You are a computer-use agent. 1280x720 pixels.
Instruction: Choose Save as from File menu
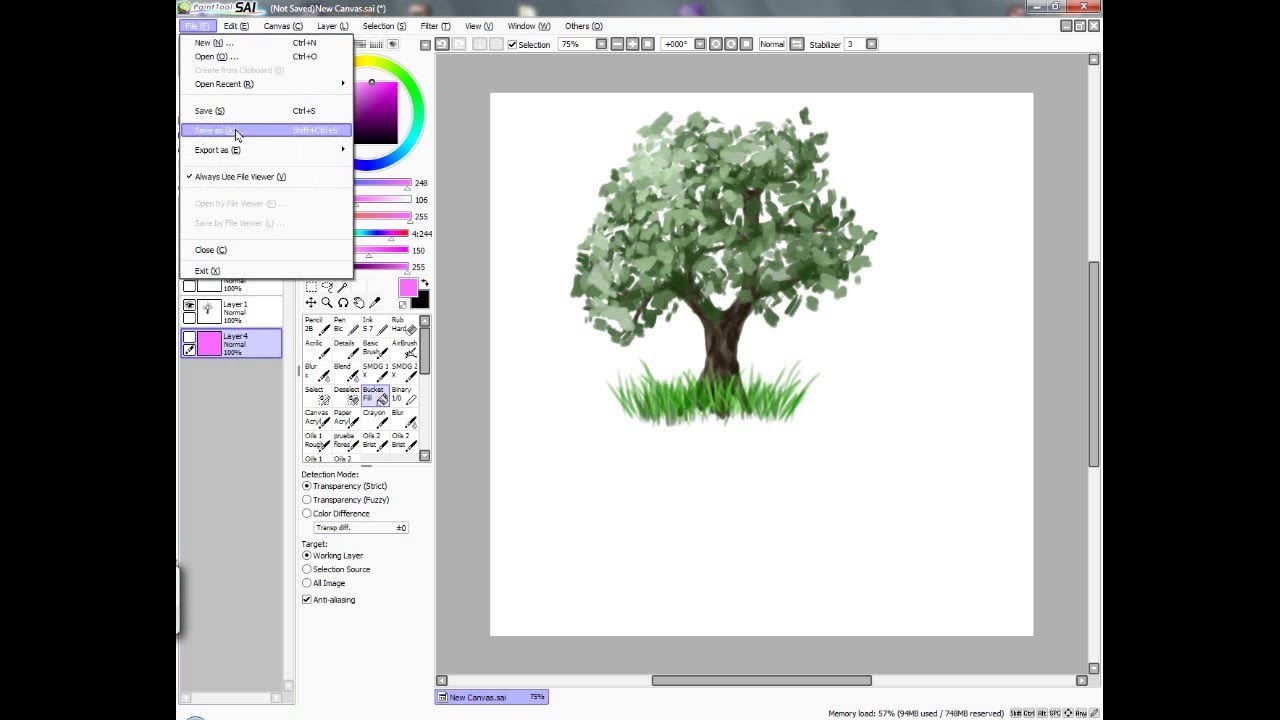265,131
